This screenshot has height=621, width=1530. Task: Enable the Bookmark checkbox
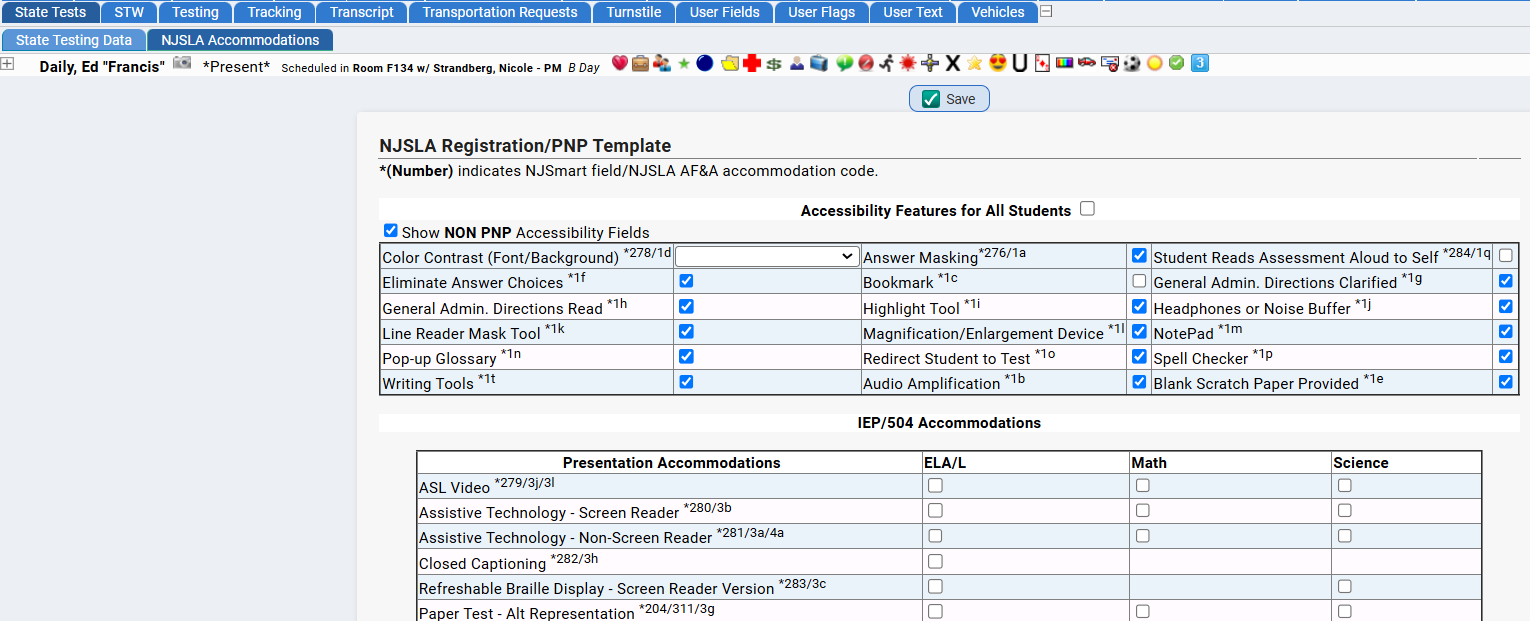(1139, 281)
